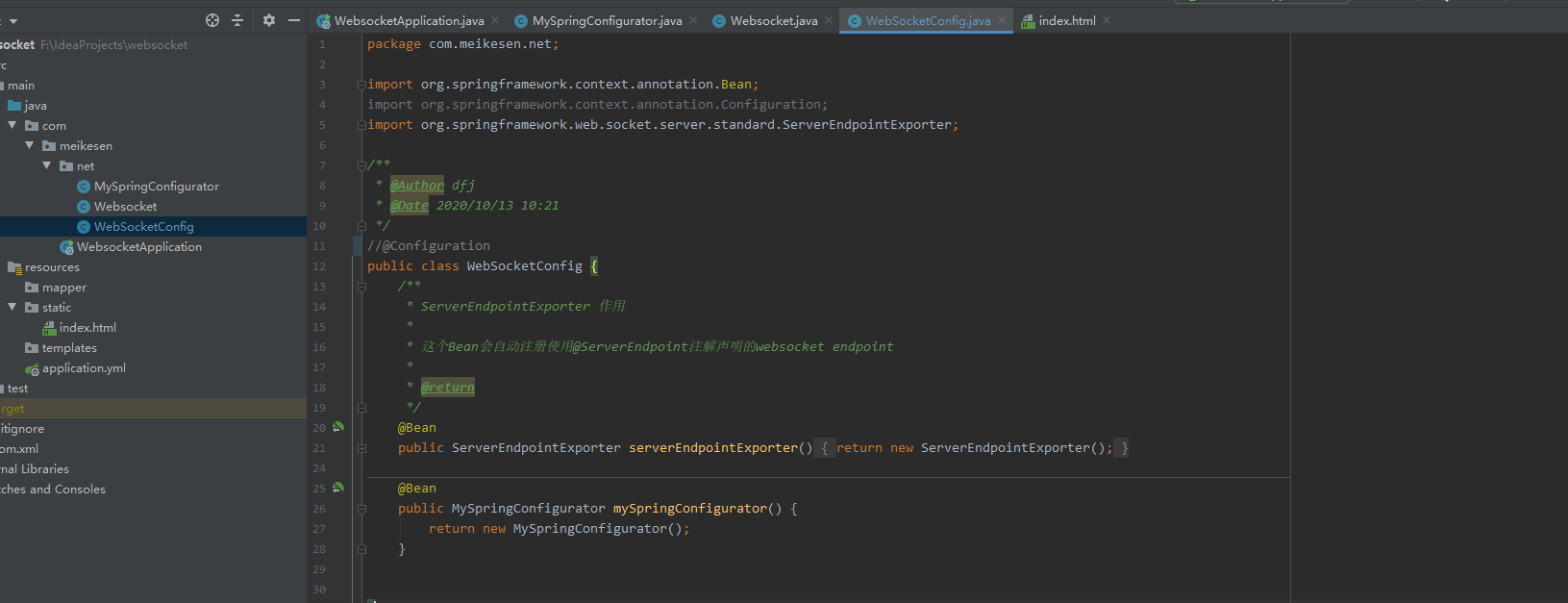Click the @Date tag in comment
Image resolution: width=1568 pixels, height=603 pixels.
[410, 206]
